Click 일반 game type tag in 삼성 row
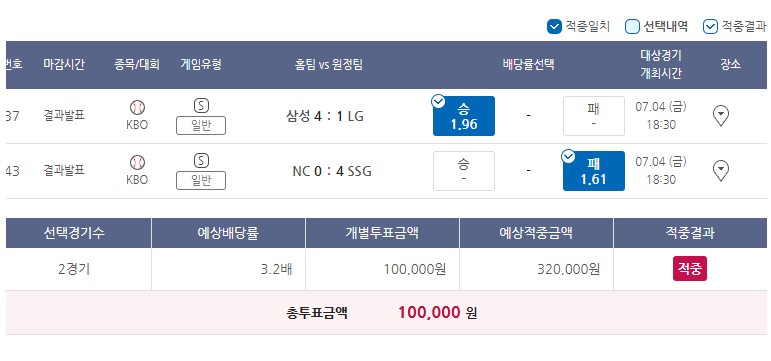The image size is (771, 361). (201, 125)
